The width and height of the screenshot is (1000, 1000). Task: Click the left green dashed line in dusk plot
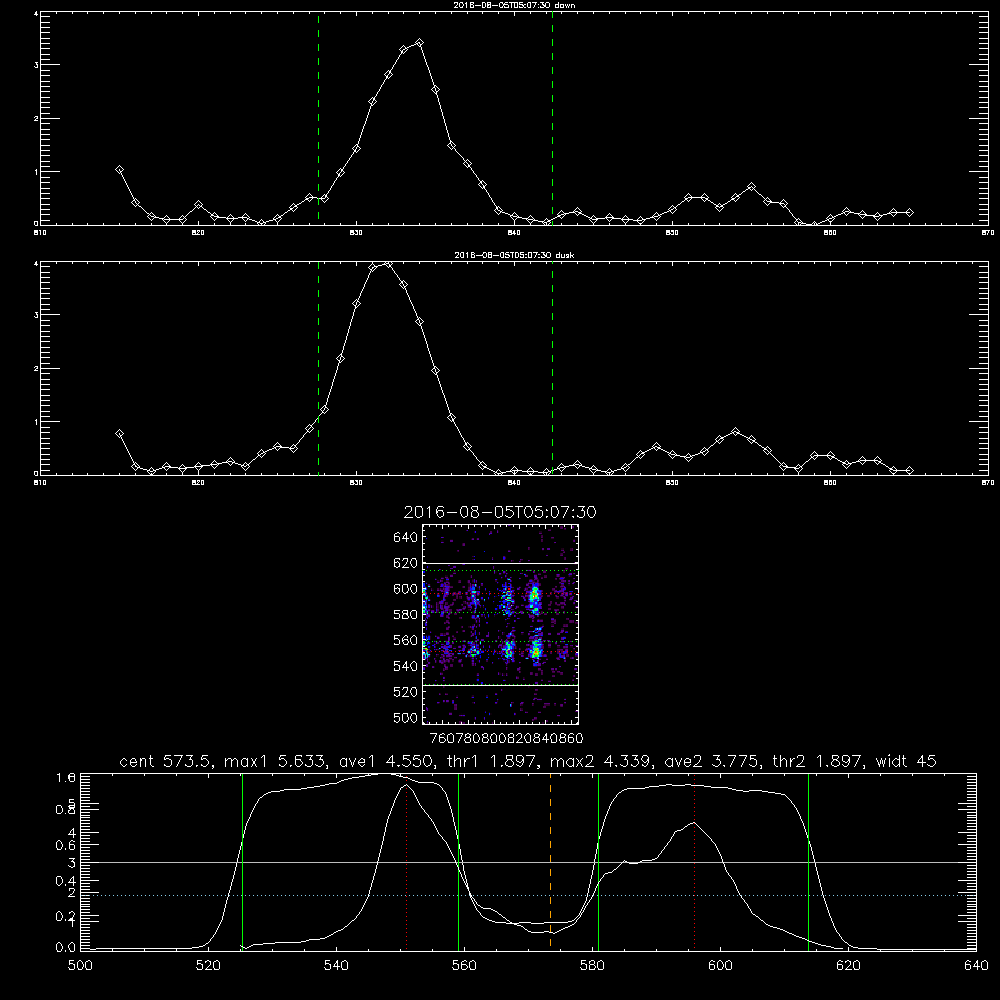coord(318,368)
